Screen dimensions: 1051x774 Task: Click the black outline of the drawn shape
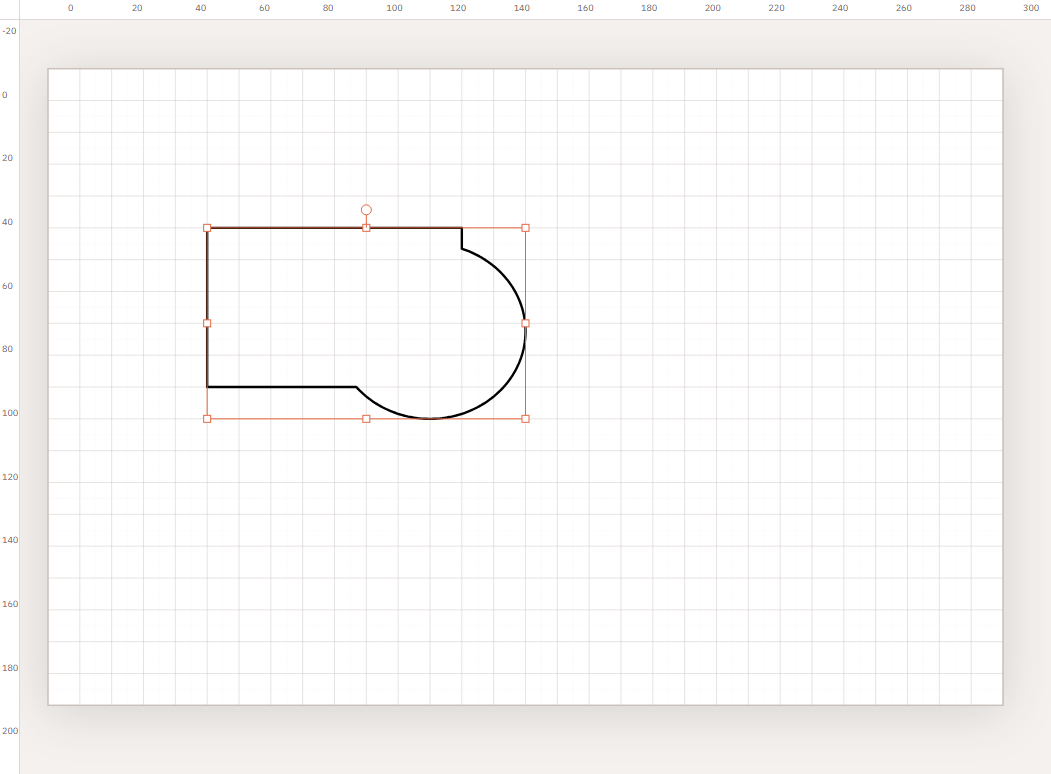click(282, 387)
